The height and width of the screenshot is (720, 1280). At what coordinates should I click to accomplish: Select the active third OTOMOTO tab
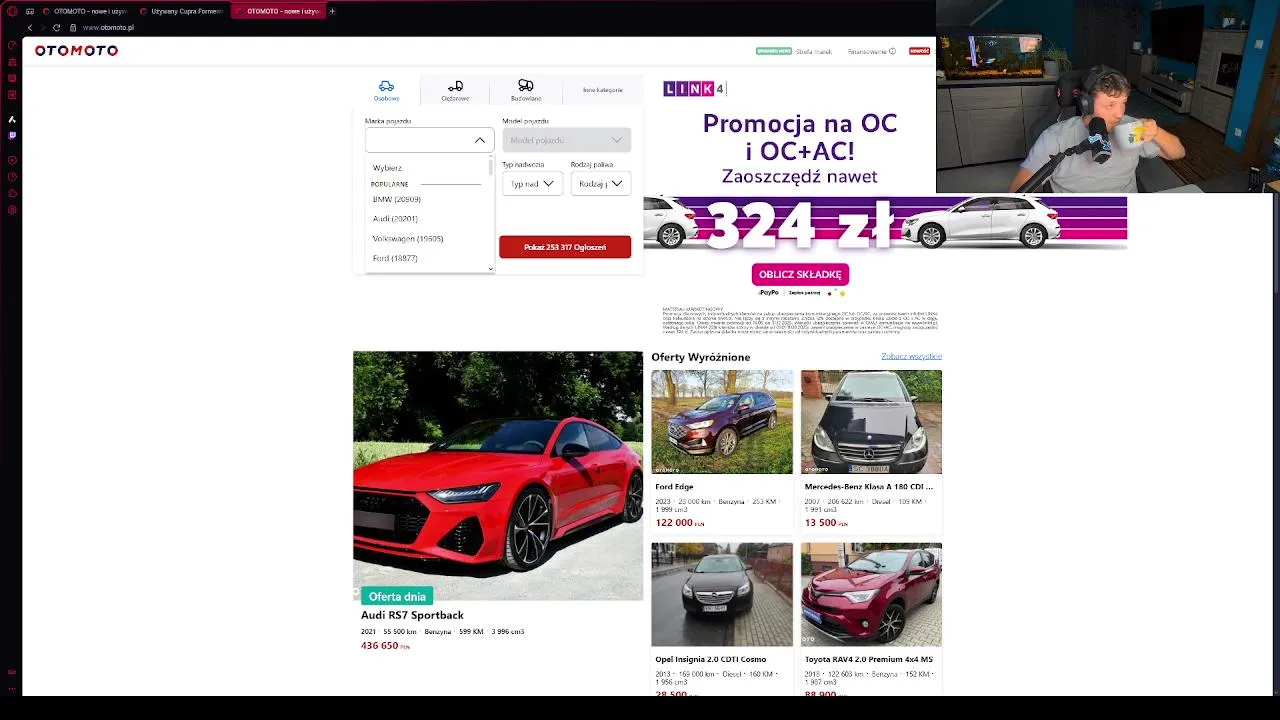(x=277, y=11)
